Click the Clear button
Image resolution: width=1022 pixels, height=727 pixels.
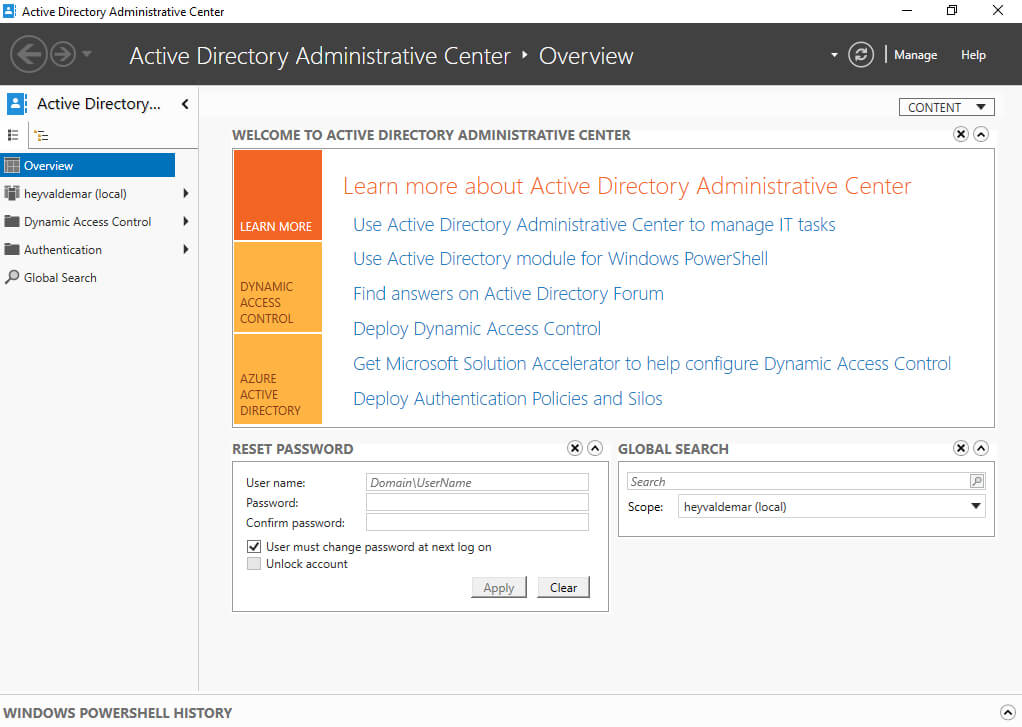point(563,587)
